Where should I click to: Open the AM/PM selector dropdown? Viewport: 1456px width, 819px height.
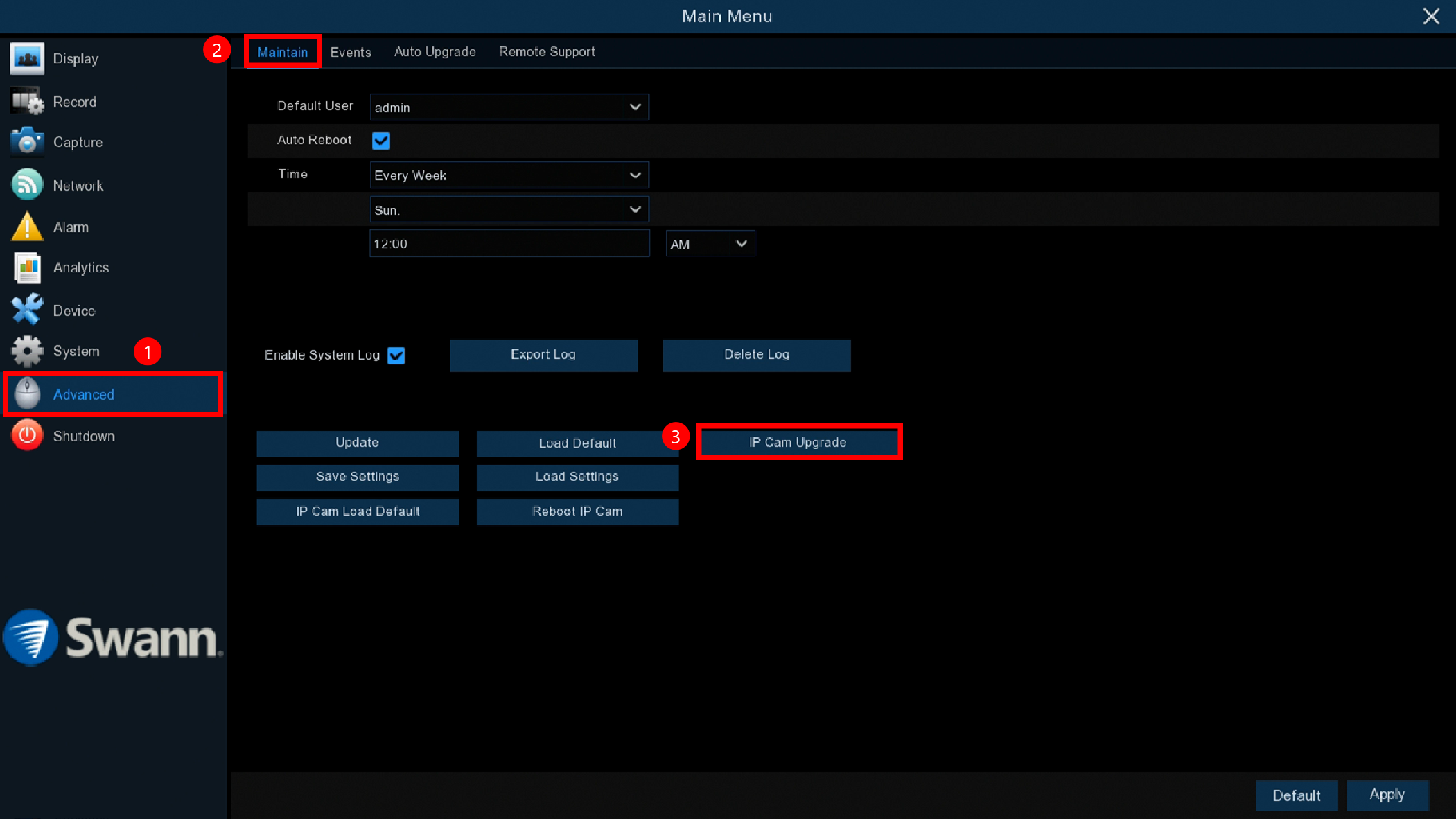(x=710, y=244)
